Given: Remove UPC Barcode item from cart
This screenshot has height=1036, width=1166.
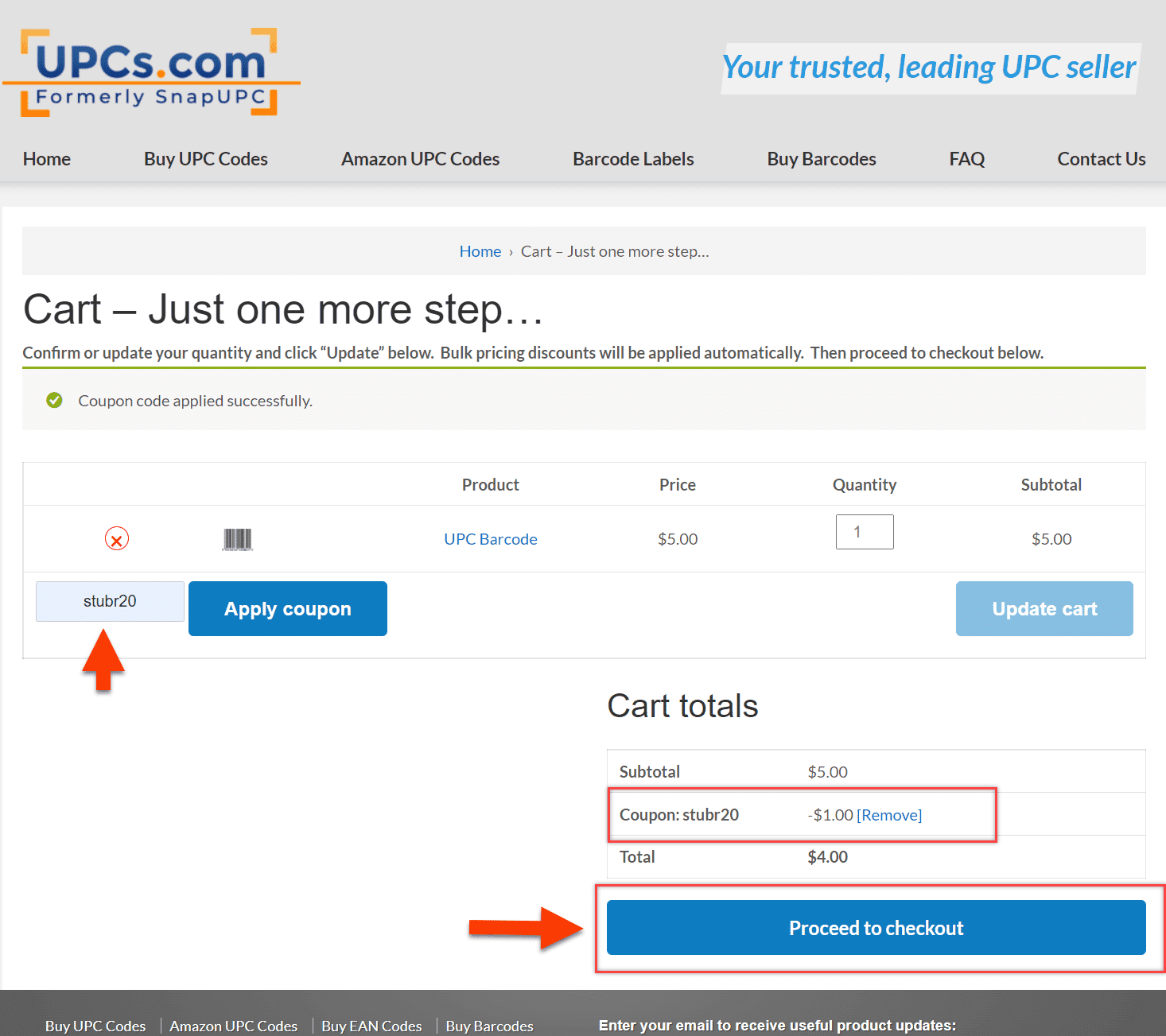Looking at the screenshot, I should click(117, 539).
